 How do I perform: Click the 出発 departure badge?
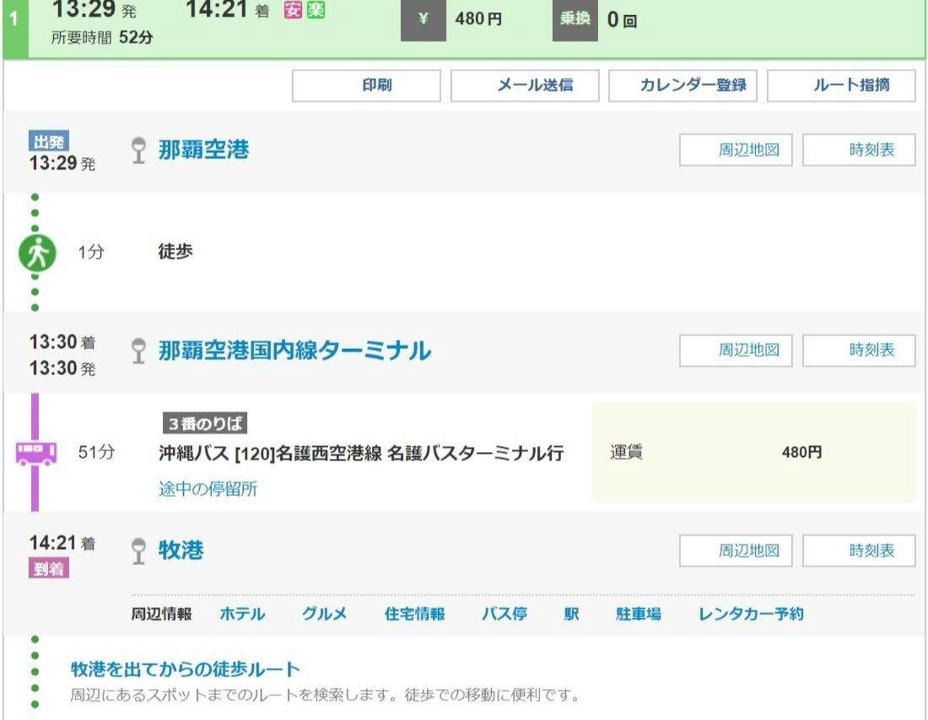click(49, 142)
